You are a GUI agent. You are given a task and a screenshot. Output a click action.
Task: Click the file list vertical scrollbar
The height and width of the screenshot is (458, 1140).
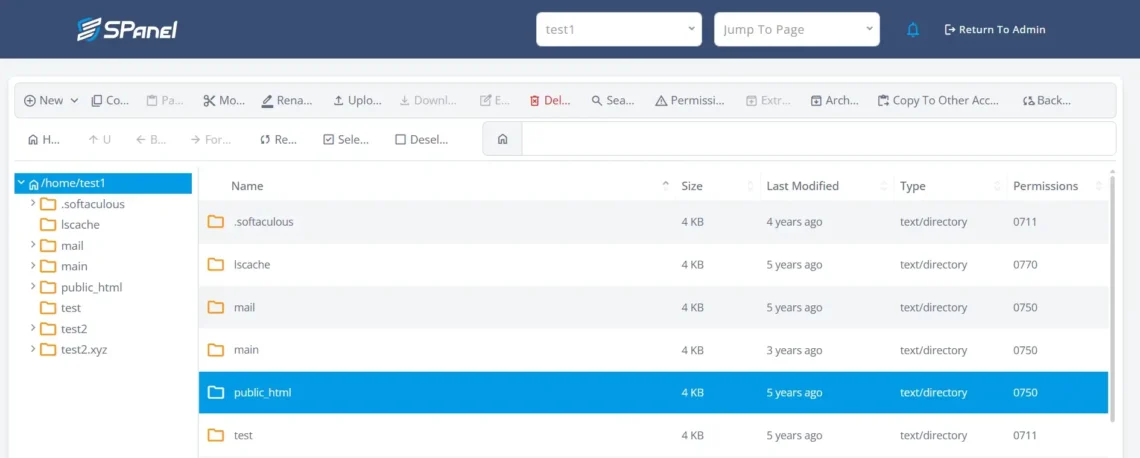coord(1112,297)
